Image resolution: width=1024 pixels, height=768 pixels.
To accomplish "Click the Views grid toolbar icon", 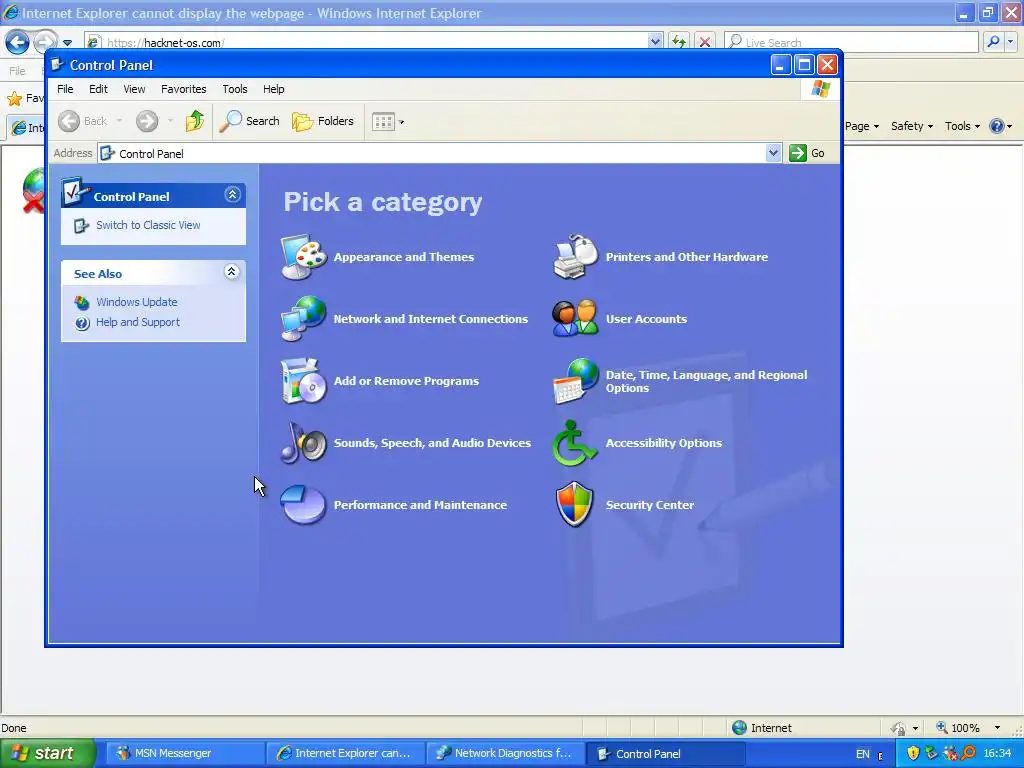I will (383, 121).
